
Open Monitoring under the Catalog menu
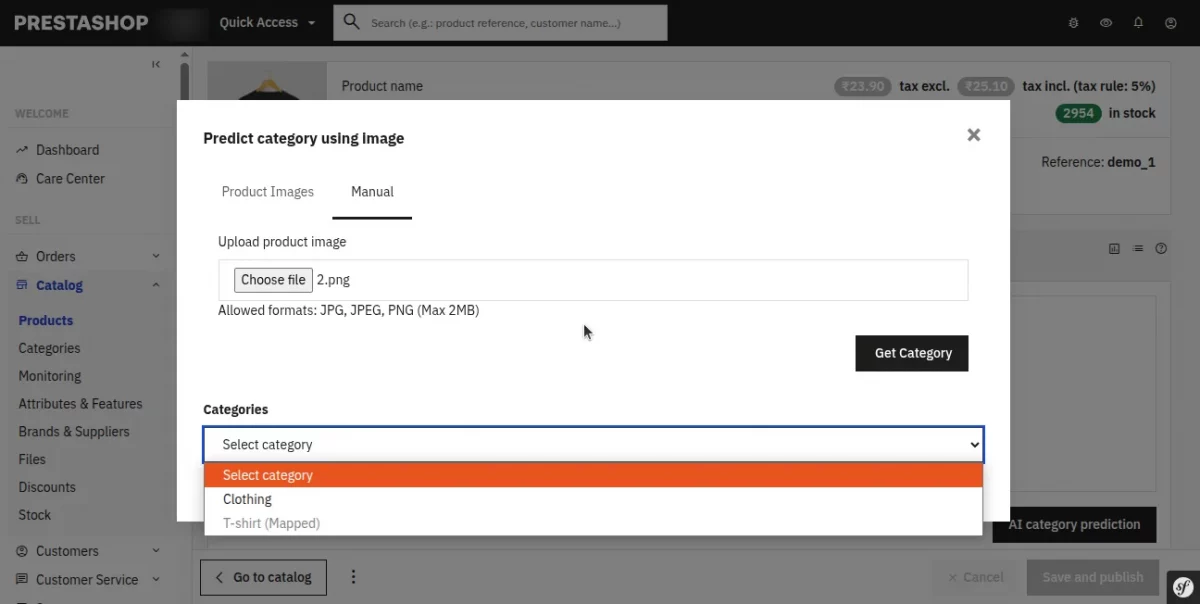coord(49,375)
